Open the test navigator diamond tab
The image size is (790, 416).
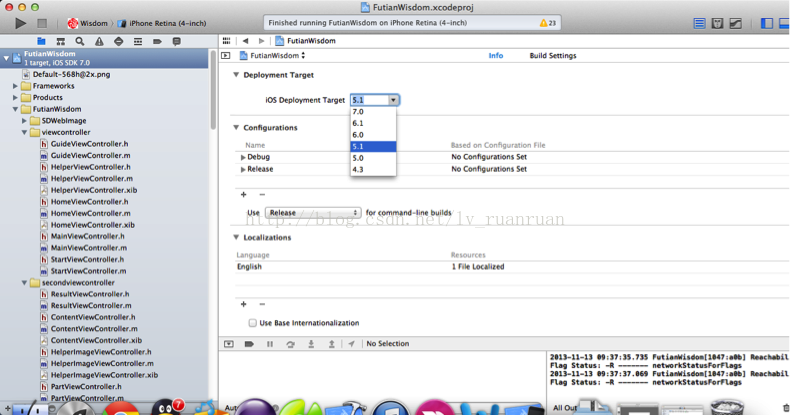(118, 41)
